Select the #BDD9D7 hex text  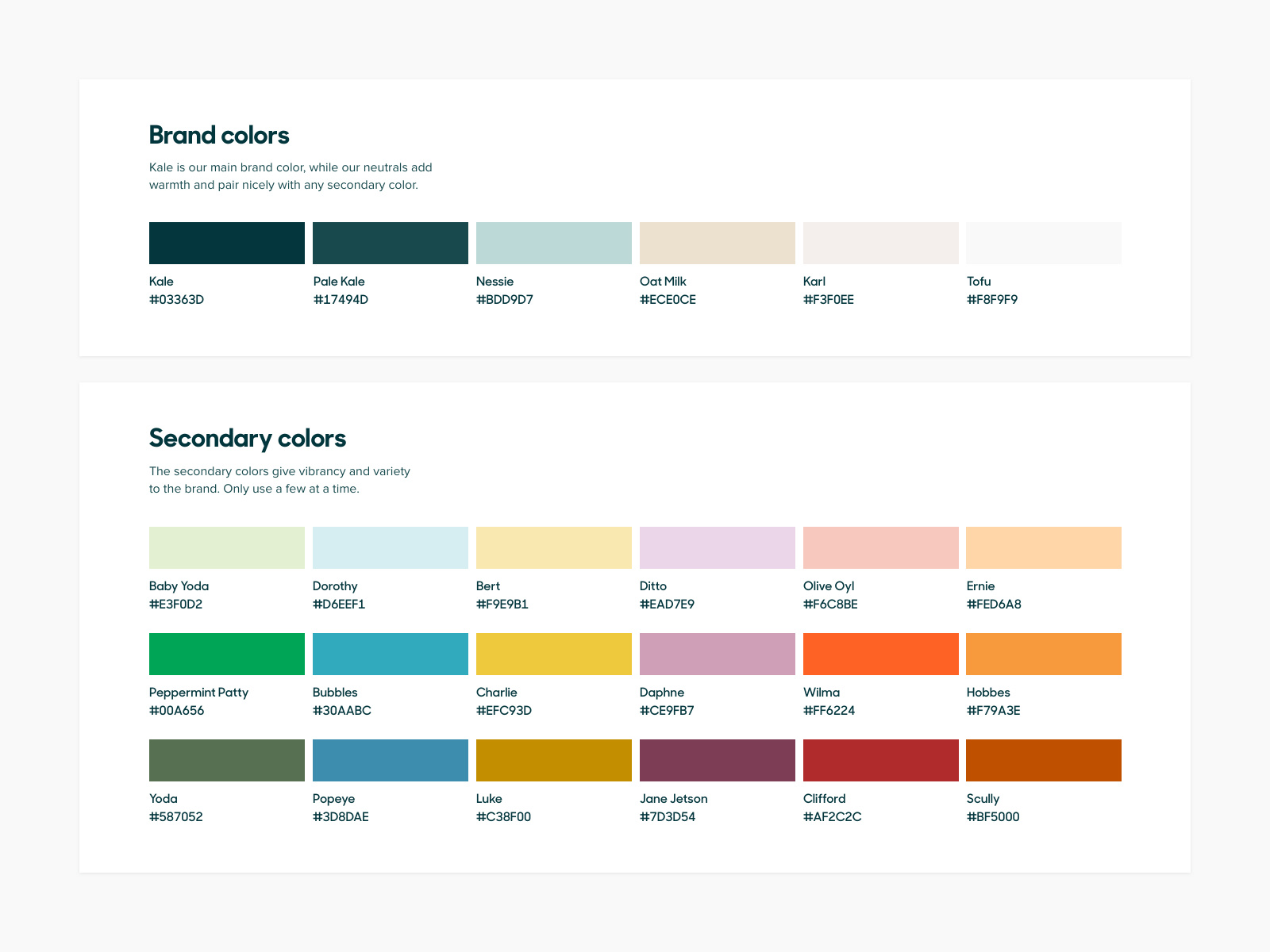click(505, 300)
